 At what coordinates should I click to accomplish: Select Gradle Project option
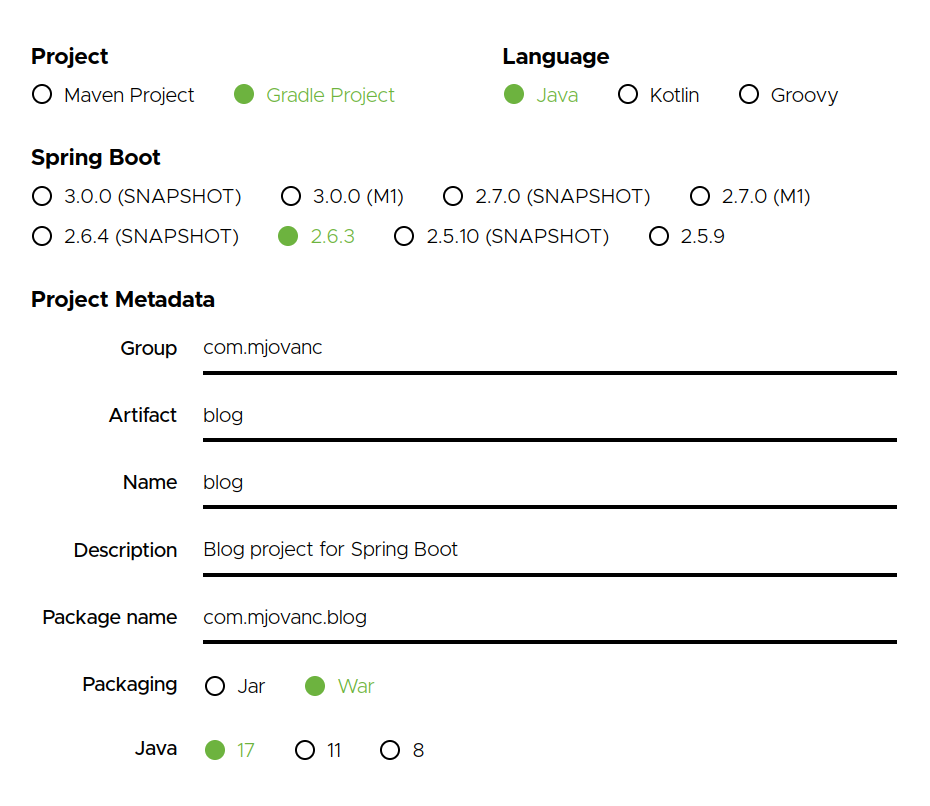(x=244, y=95)
